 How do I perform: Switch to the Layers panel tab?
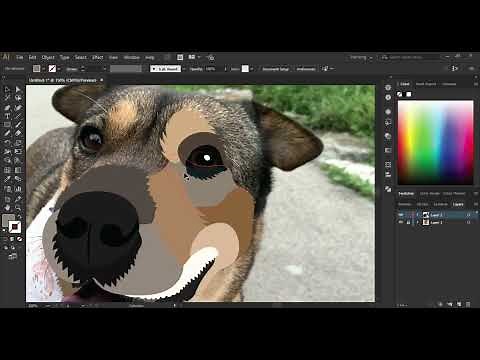tap(458, 204)
